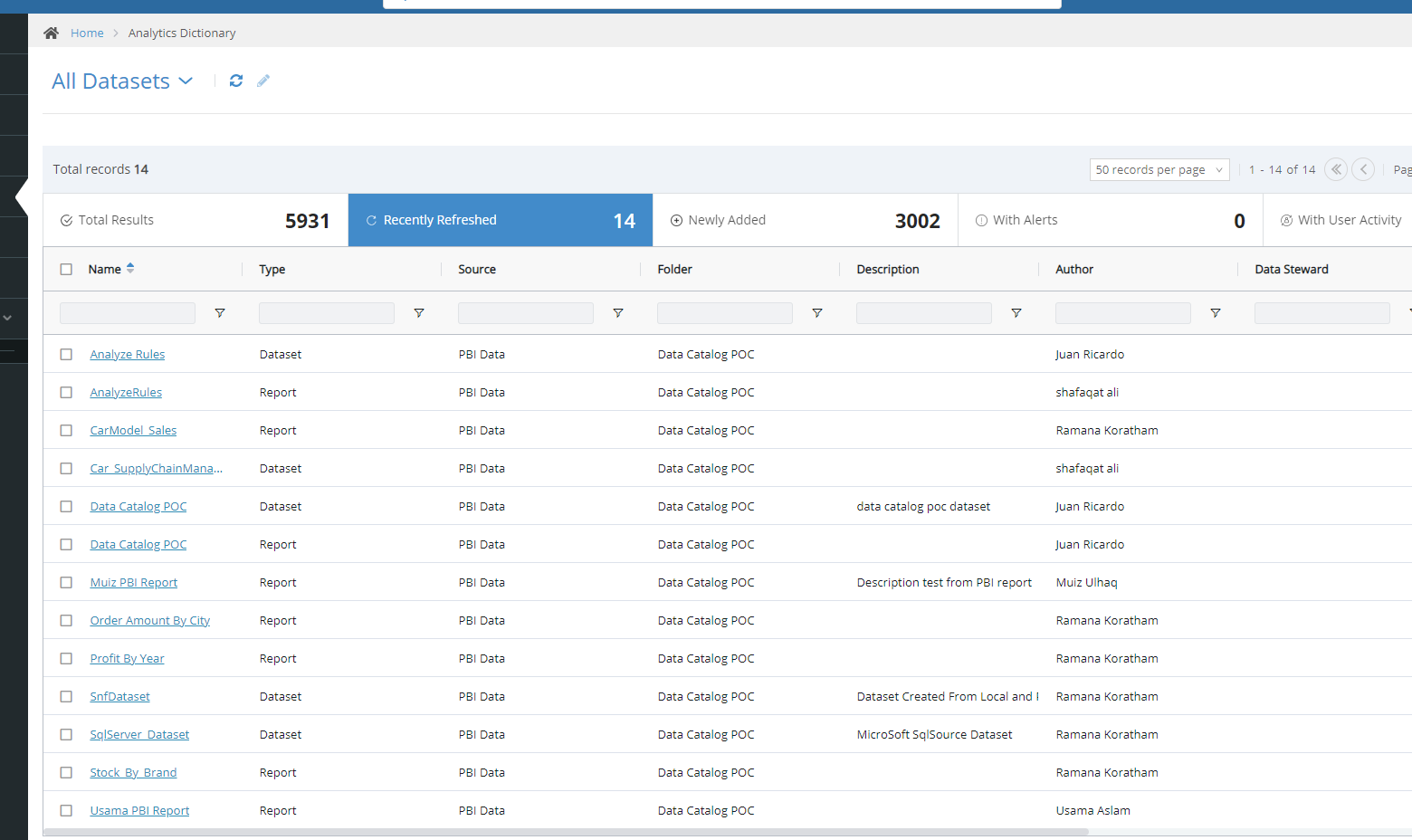Open Source column filter funnel icon
Viewport: 1412px width, 840px height.
[x=618, y=313]
